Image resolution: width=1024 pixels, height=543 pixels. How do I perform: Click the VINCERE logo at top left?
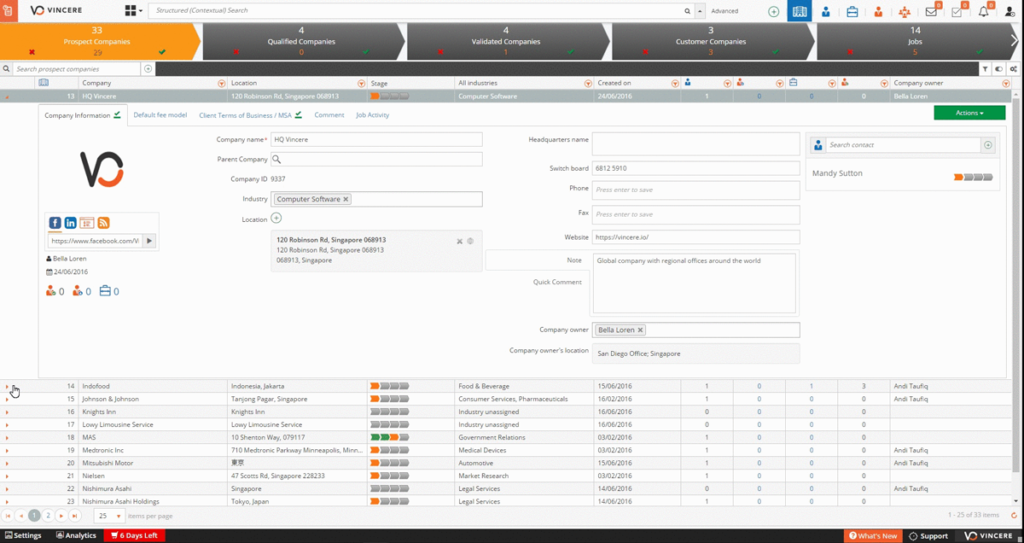click(x=56, y=10)
